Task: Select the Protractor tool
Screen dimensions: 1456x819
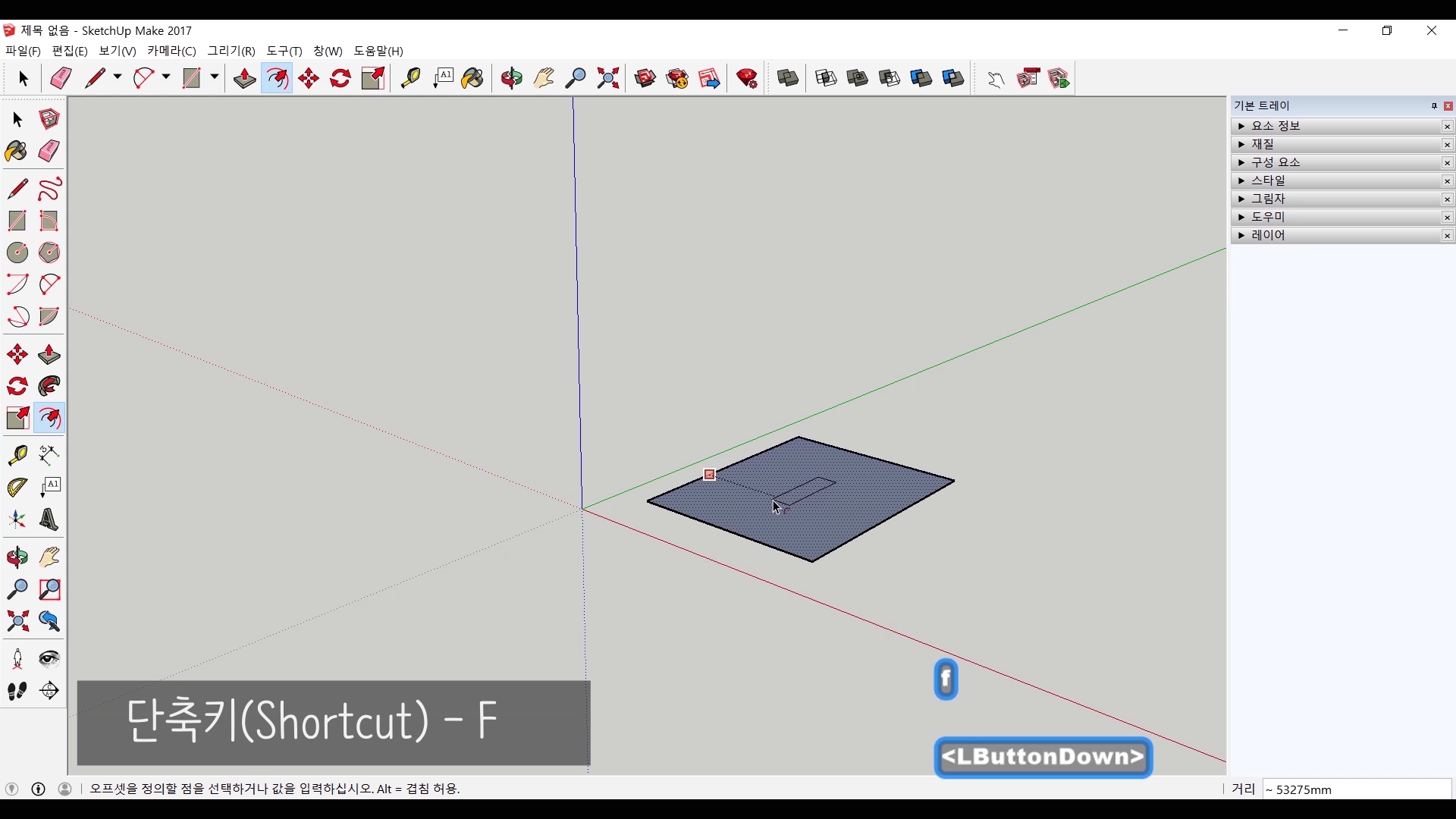Action: (17, 488)
